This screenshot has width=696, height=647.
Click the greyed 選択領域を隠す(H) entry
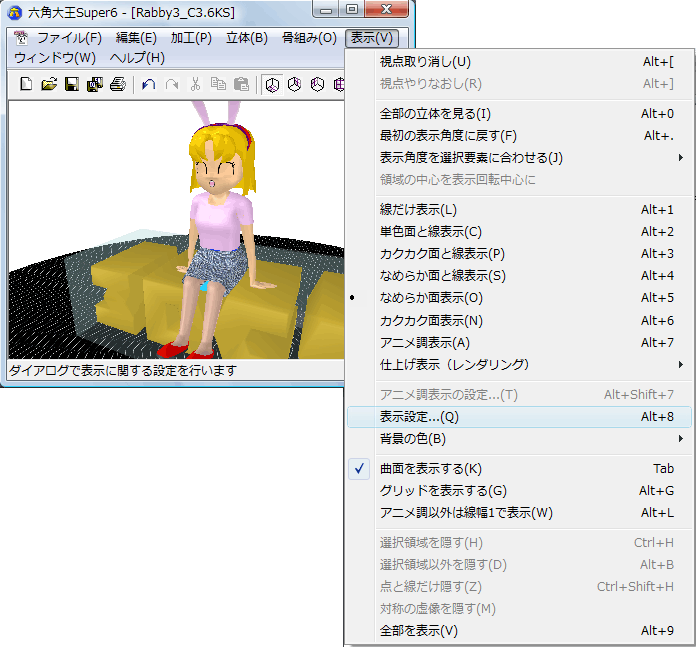click(519, 543)
